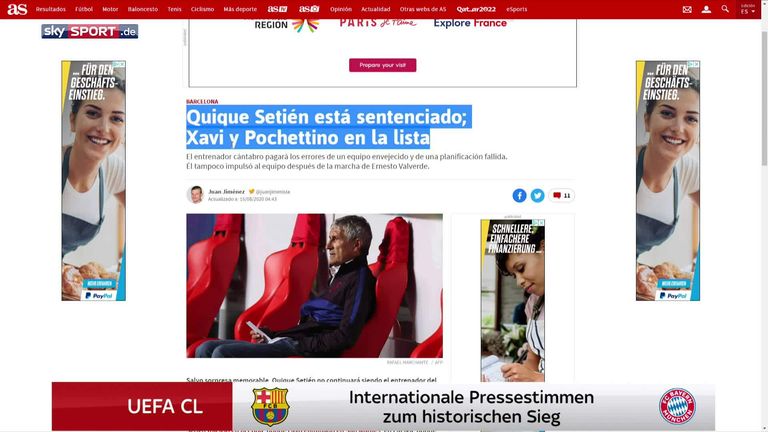Select the Motor menu item

click(x=110, y=9)
